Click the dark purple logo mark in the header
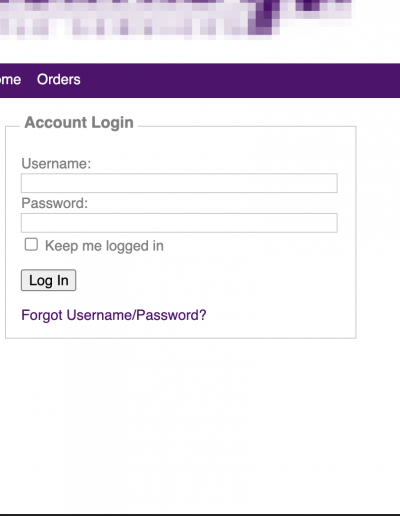The width and height of the screenshot is (400, 516). coord(265,17)
